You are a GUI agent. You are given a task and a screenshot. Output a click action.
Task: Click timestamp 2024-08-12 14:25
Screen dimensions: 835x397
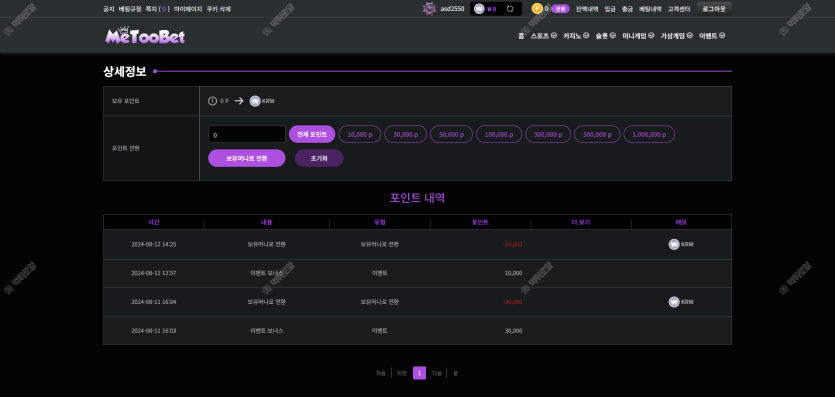point(154,244)
